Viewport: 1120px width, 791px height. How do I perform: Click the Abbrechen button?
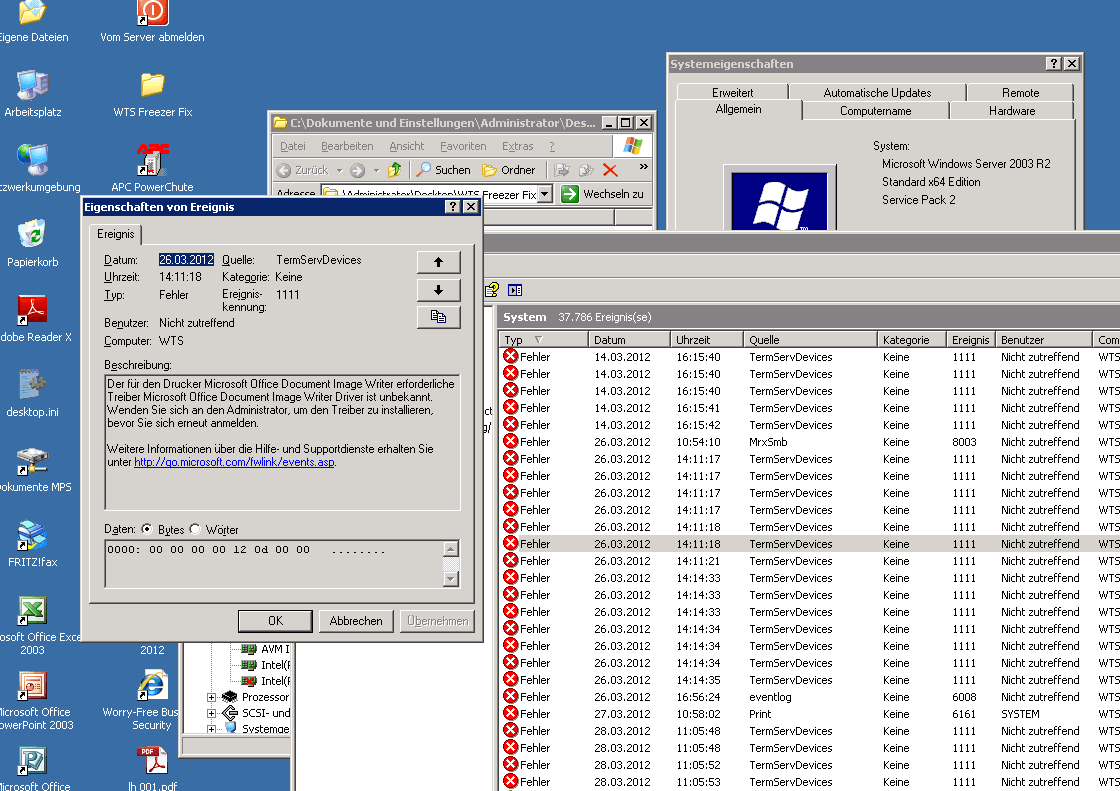tap(356, 621)
